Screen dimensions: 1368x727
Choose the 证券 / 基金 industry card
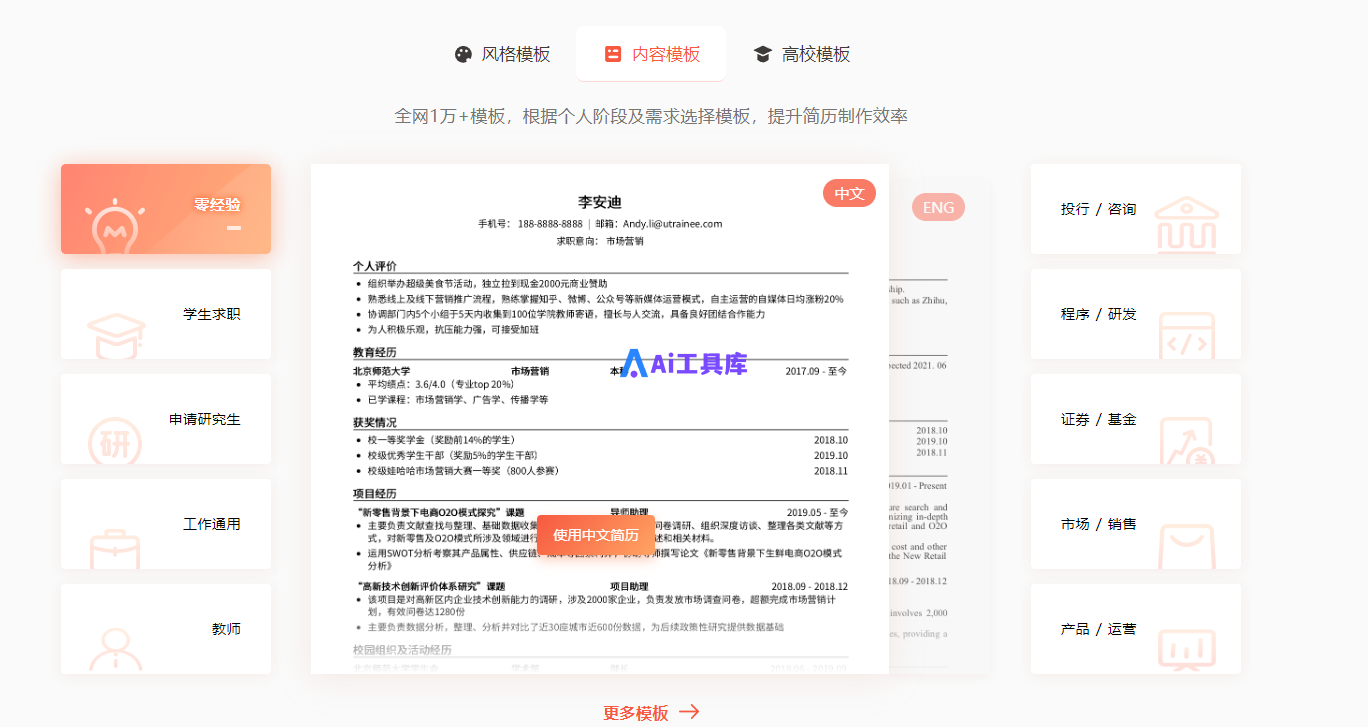point(1136,419)
